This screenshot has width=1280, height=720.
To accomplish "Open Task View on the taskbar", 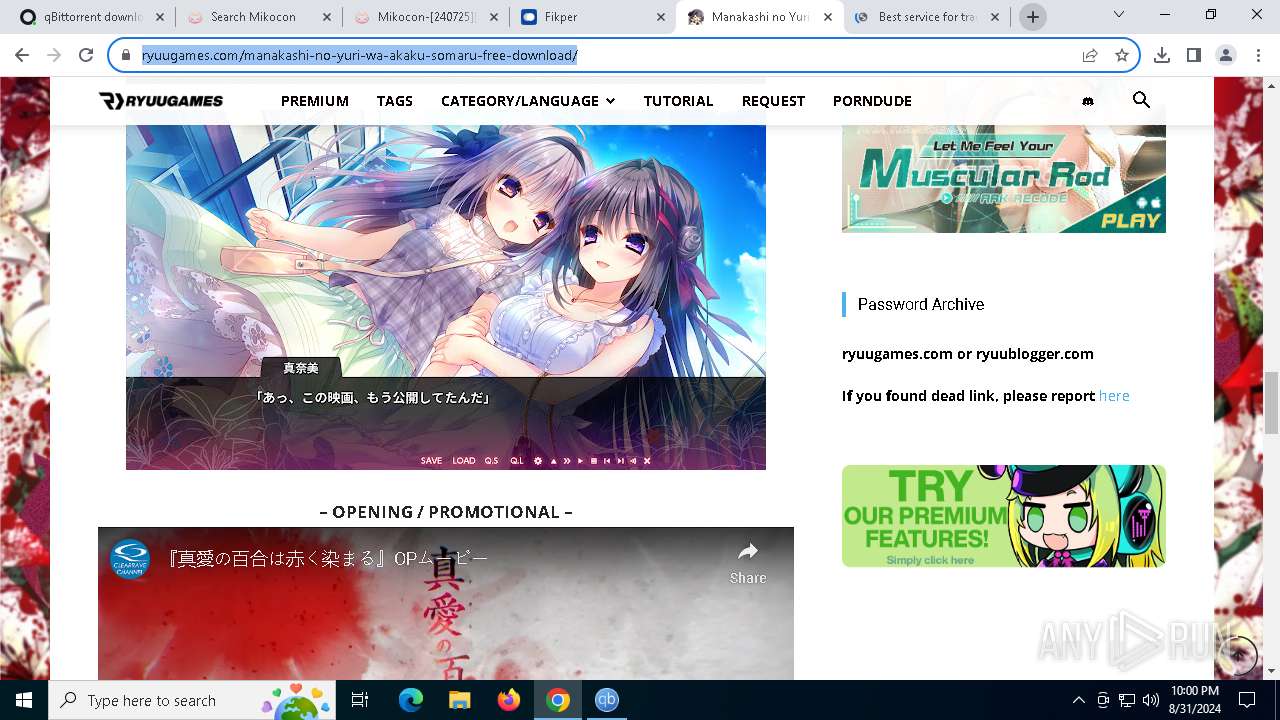I will [361, 700].
